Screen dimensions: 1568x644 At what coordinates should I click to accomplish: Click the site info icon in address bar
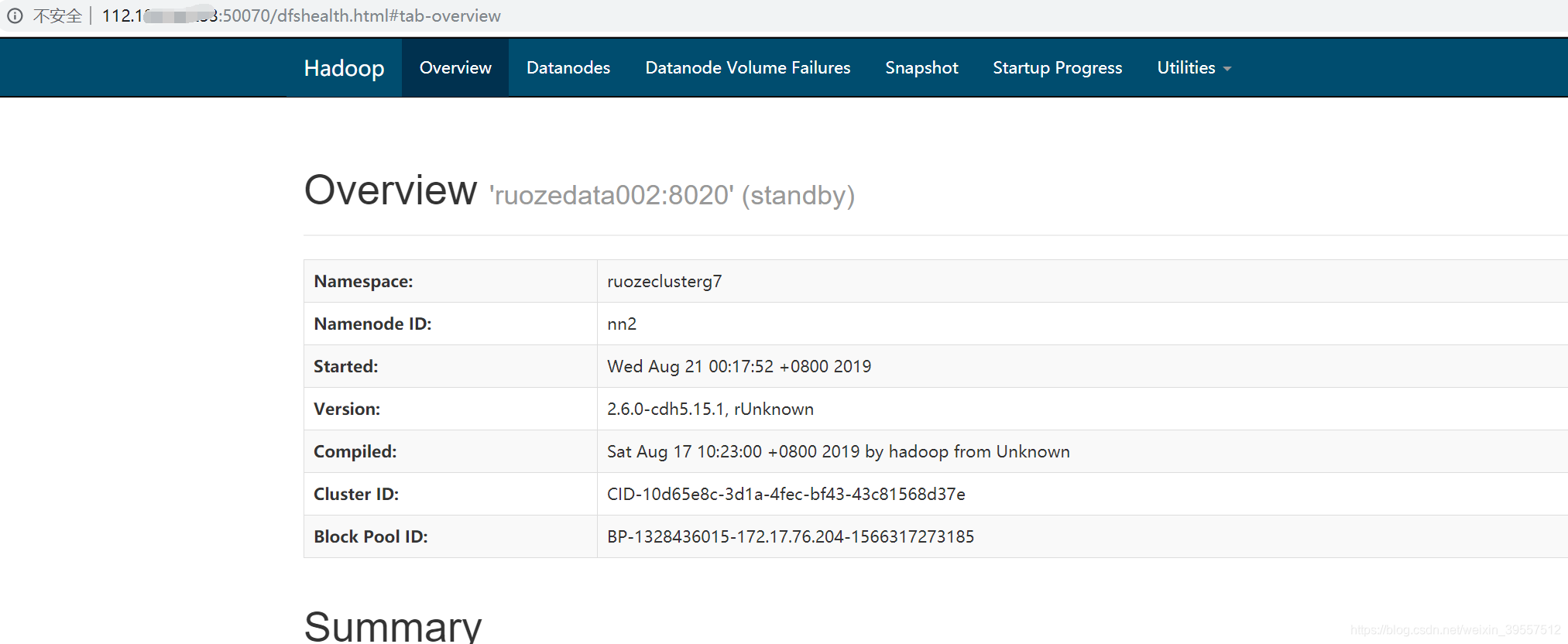click(15, 15)
